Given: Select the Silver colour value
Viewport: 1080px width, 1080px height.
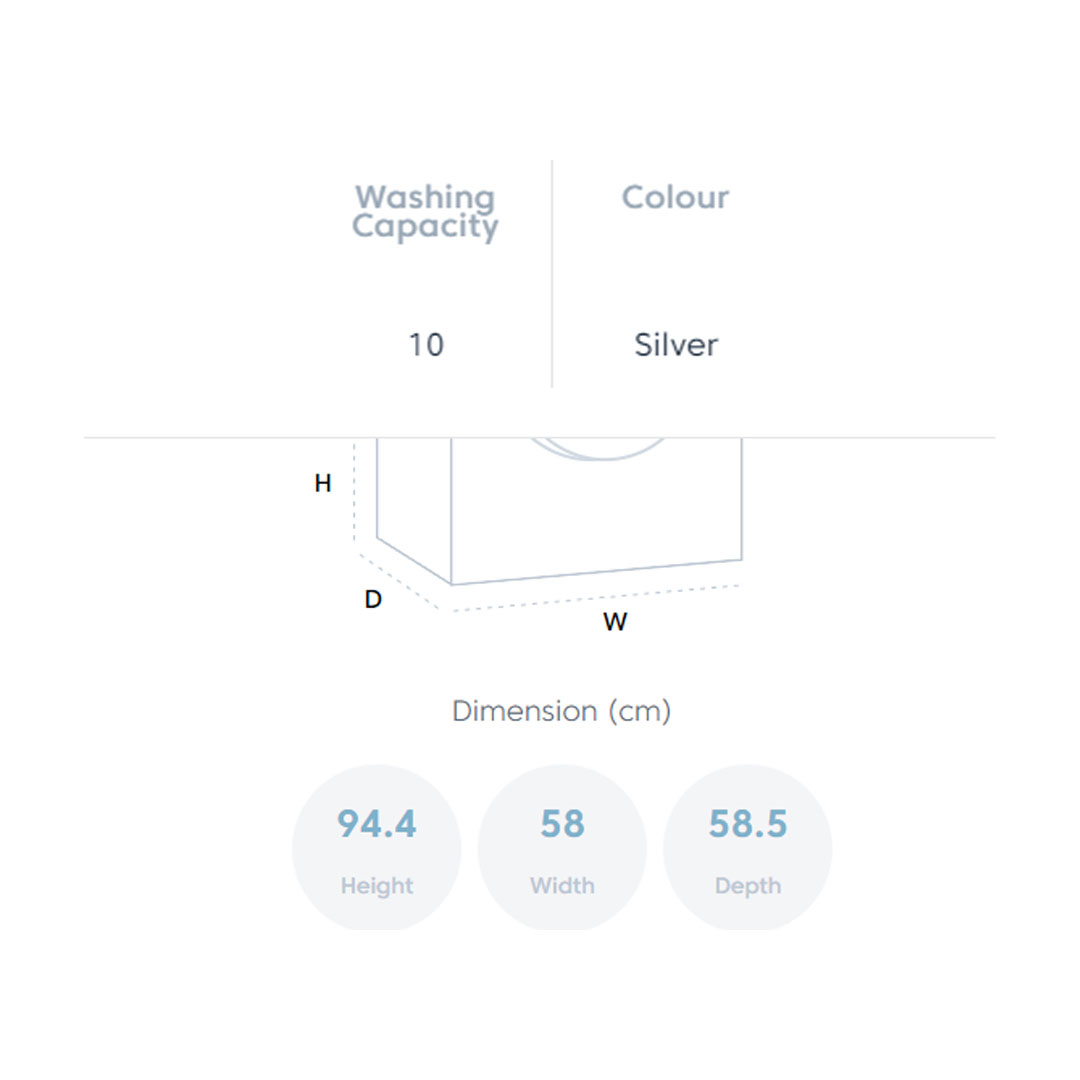Looking at the screenshot, I should 676,345.
